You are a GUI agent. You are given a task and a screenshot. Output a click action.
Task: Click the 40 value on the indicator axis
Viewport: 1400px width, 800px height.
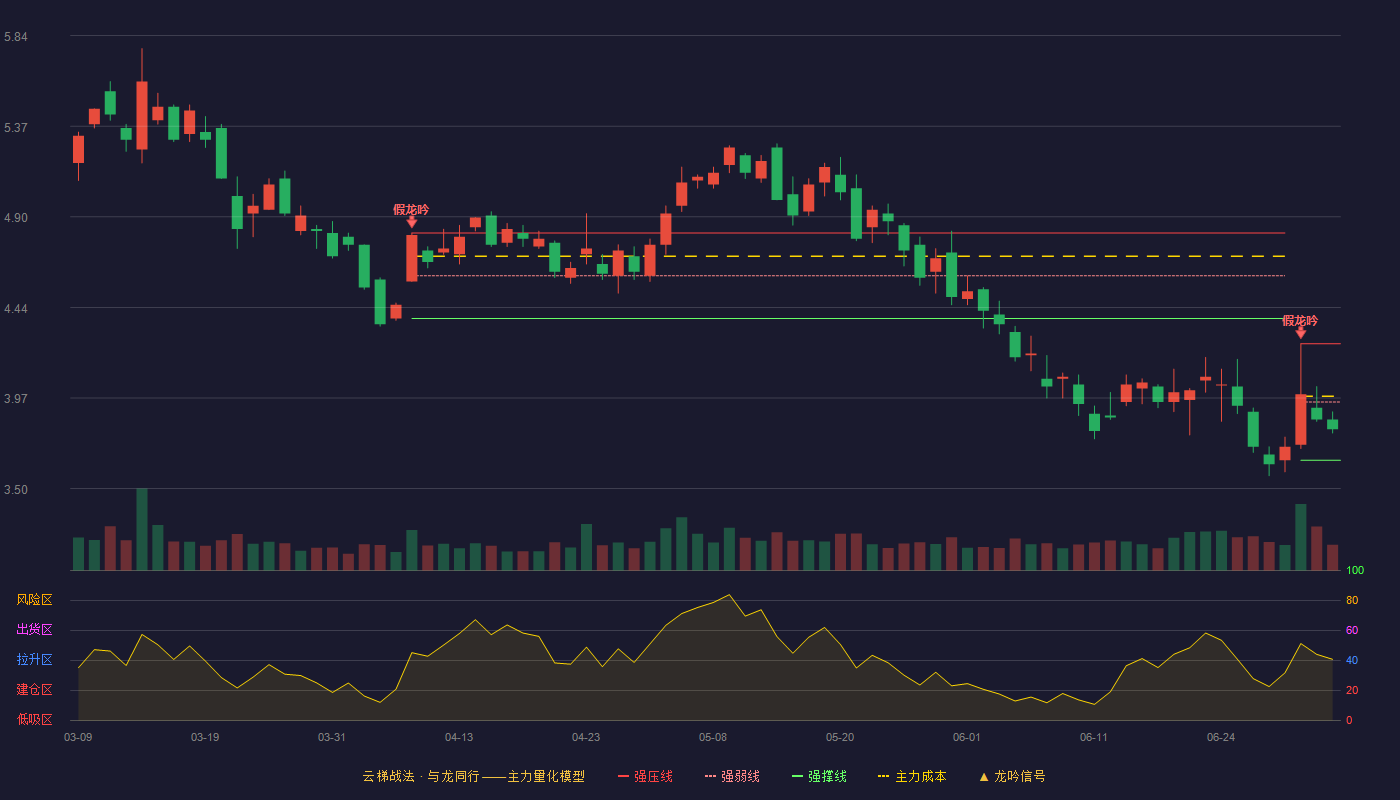[x=1352, y=660]
